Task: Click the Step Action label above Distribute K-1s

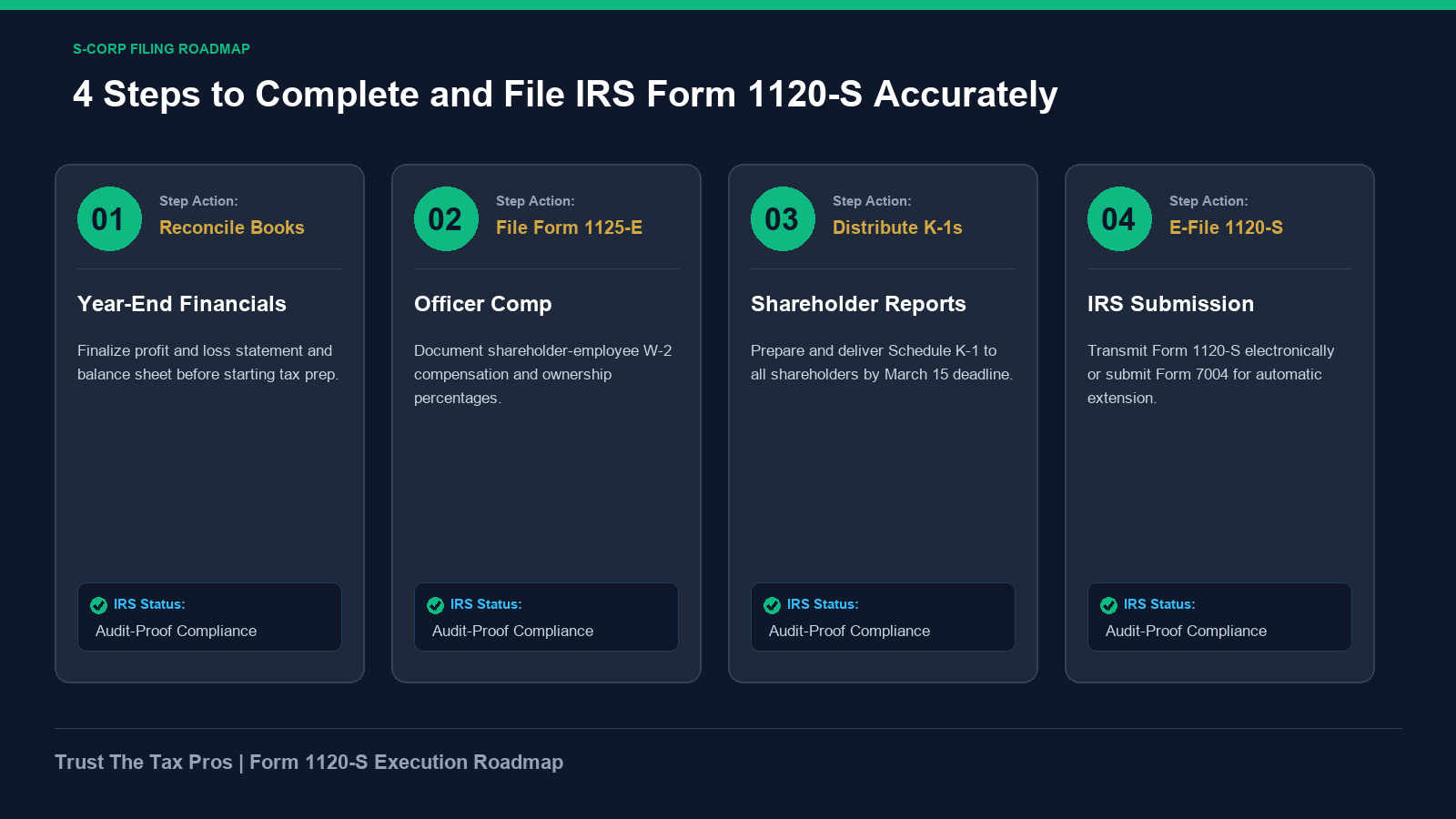Action: (872, 201)
